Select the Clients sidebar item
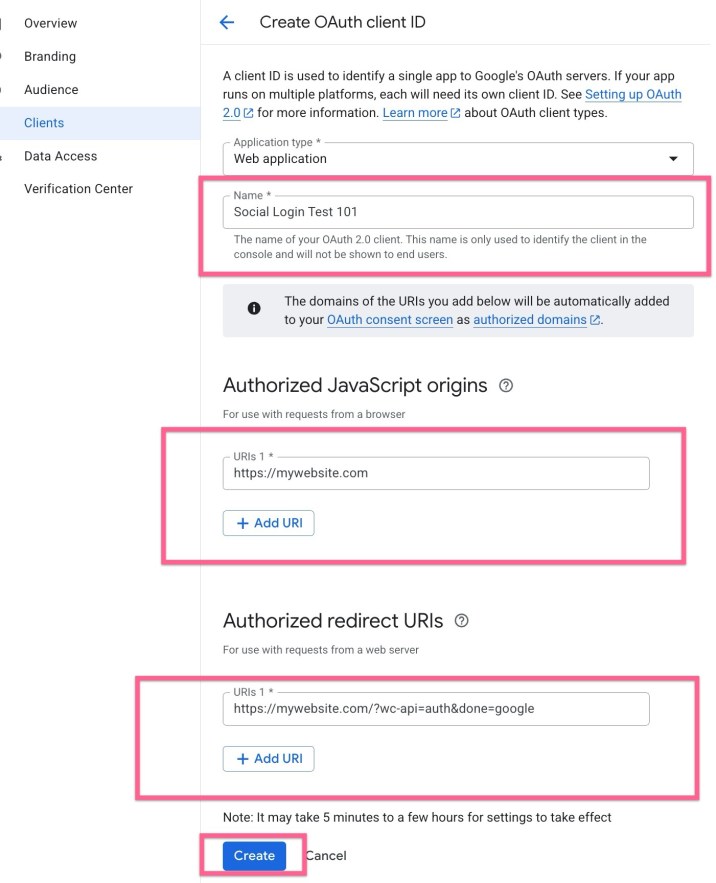 click(44, 123)
